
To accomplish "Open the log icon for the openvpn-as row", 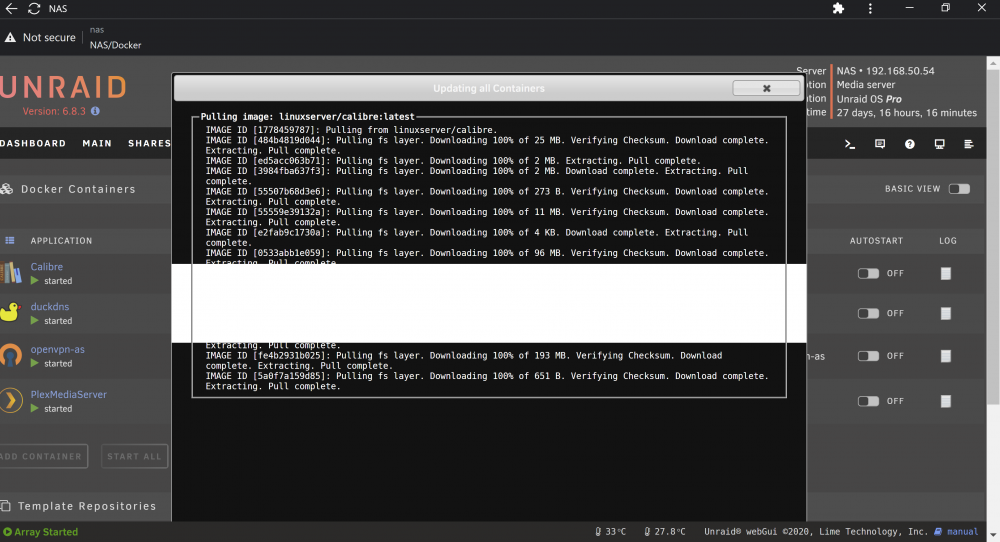I will pos(946,356).
